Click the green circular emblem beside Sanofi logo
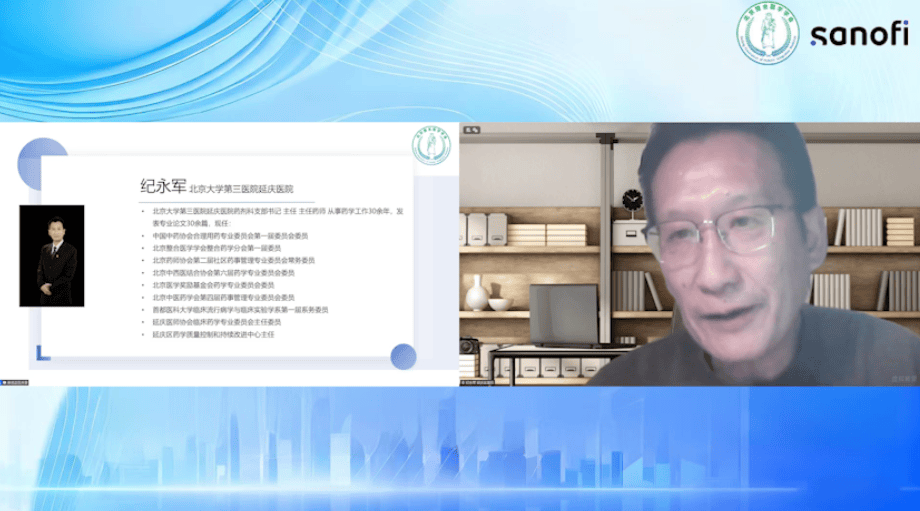This screenshot has height=511, width=920. coord(768,34)
